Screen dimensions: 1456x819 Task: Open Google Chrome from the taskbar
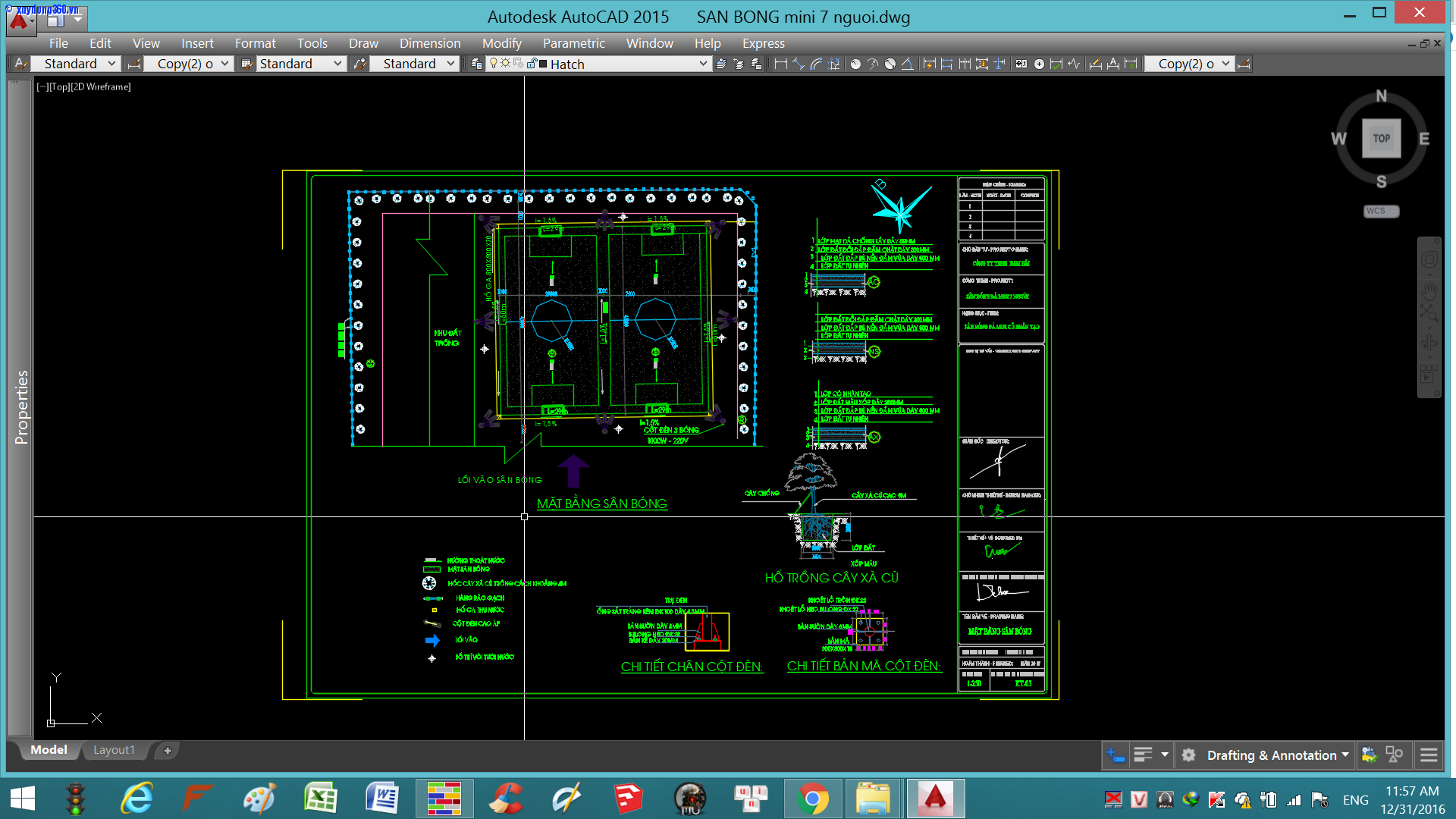pyautogui.click(x=812, y=799)
